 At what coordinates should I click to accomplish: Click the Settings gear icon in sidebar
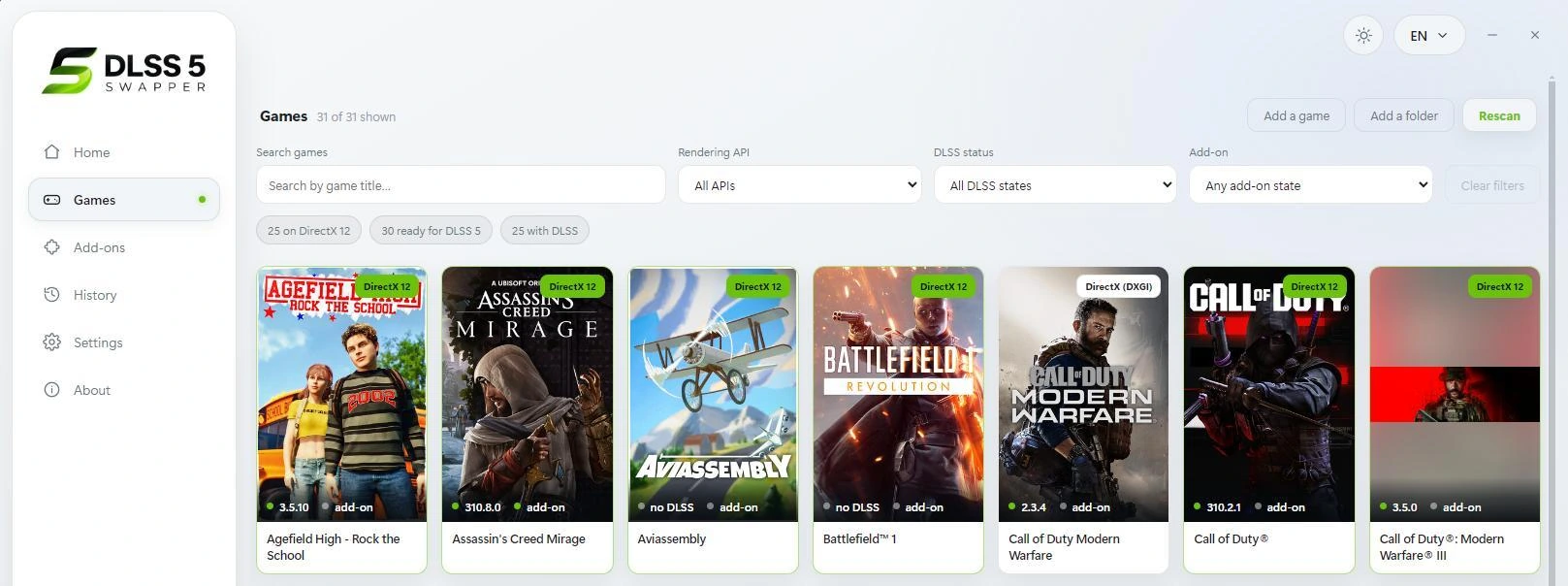point(52,342)
